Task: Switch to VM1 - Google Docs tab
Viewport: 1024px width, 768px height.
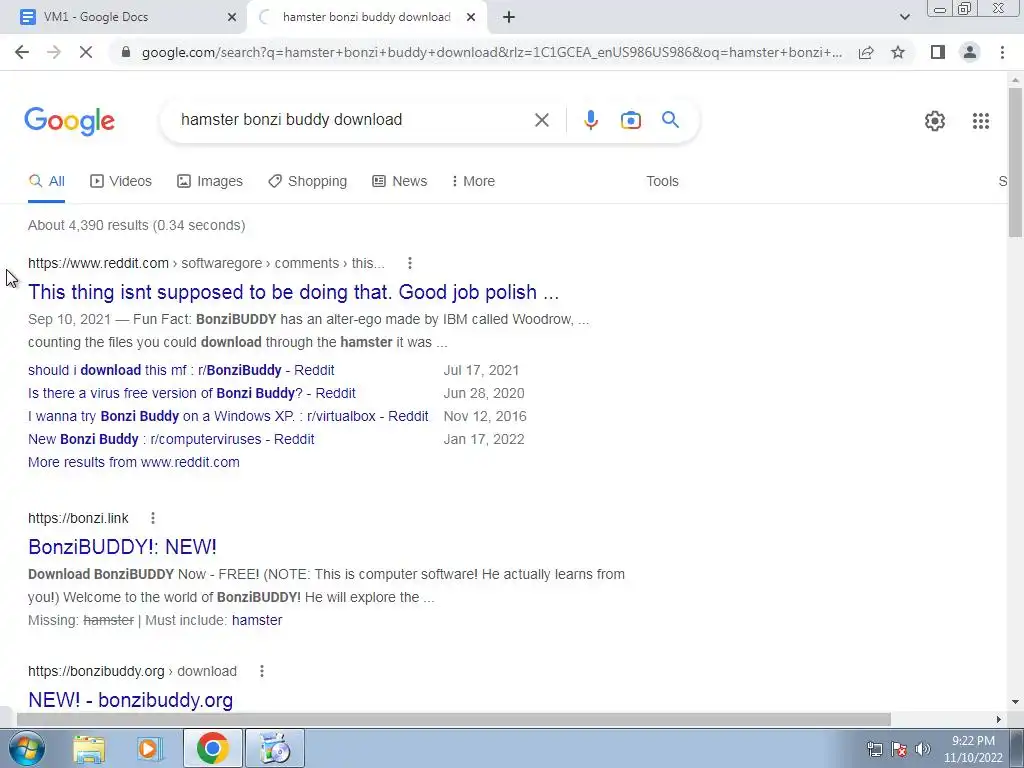Action: [123, 17]
